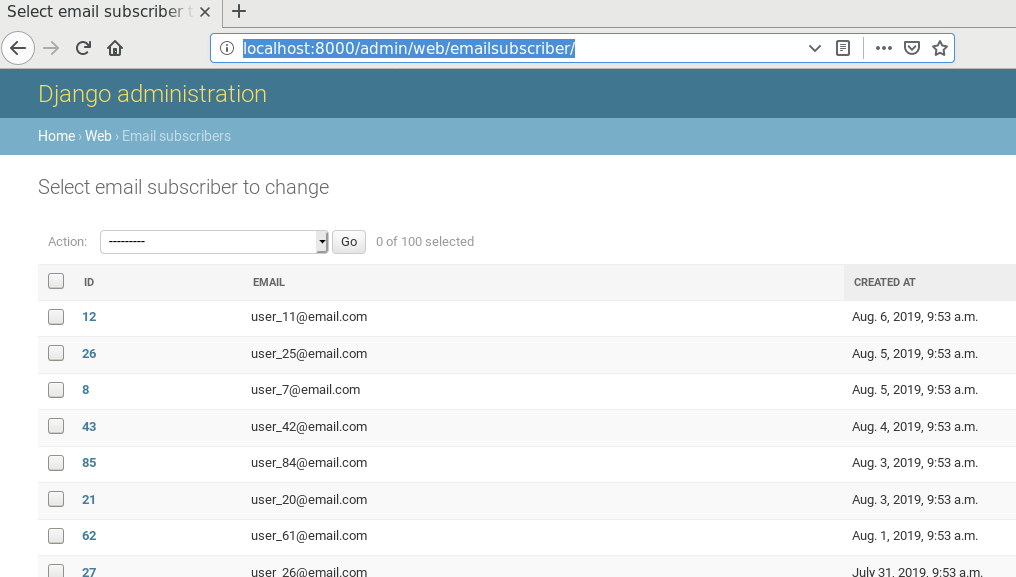Tick the checkbox for user_42@email.com
The image size is (1016, 577).
(x=56, y=426)
